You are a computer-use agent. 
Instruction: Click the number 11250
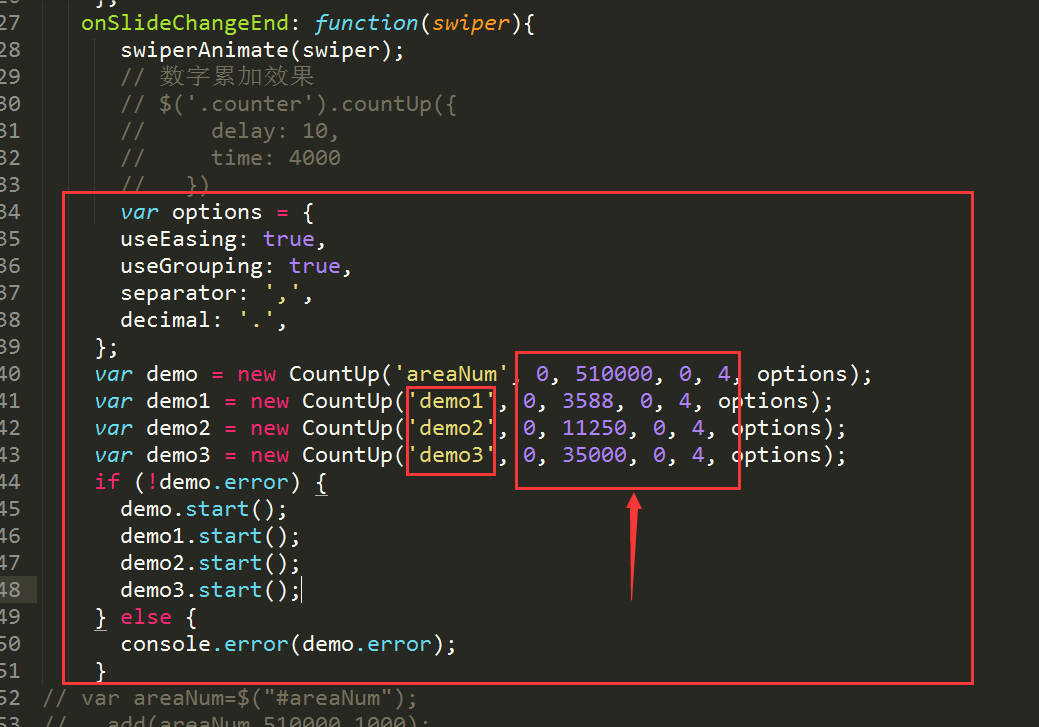(x=594, y=429)
